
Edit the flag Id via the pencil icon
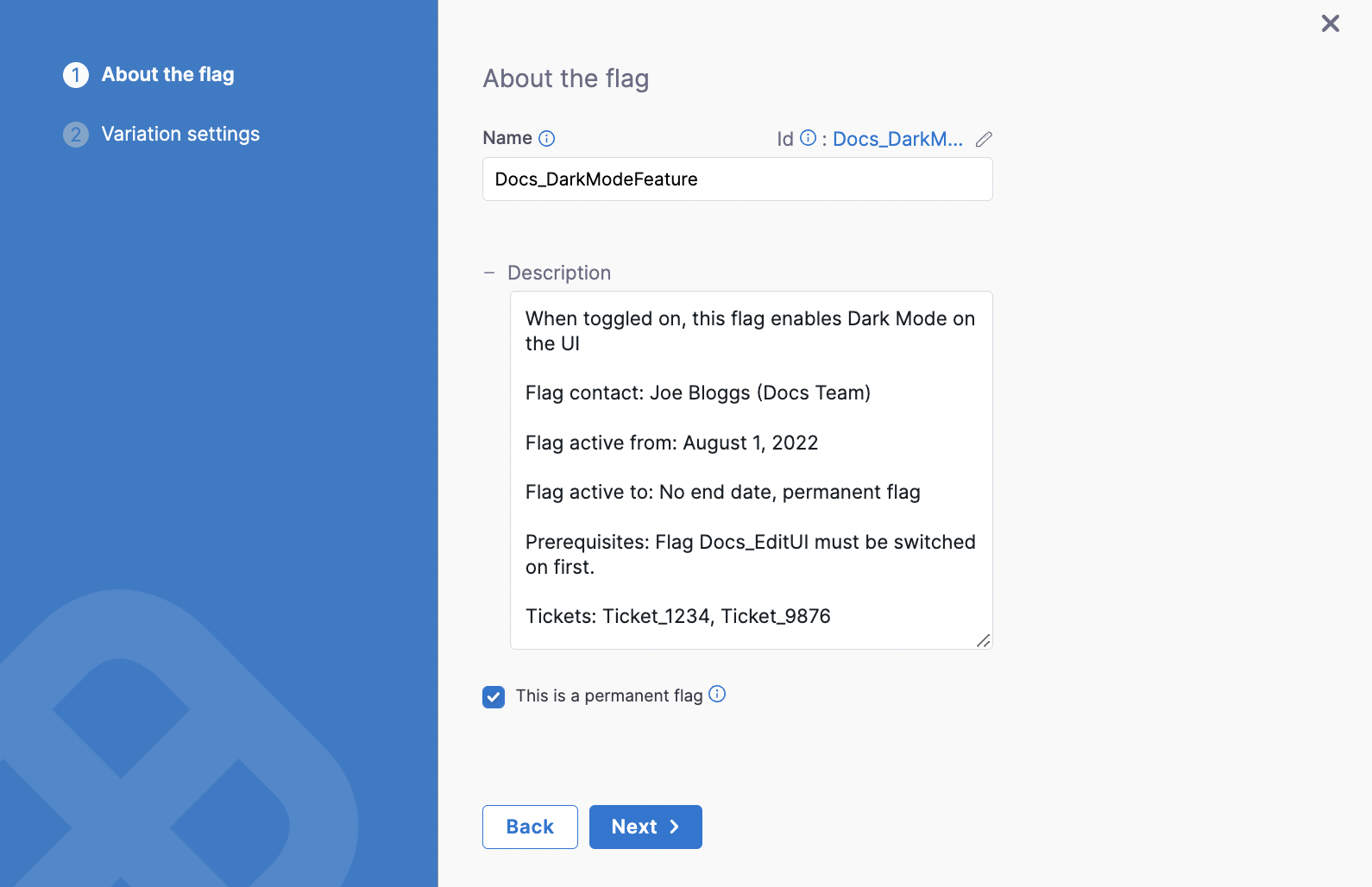(984, 139)
